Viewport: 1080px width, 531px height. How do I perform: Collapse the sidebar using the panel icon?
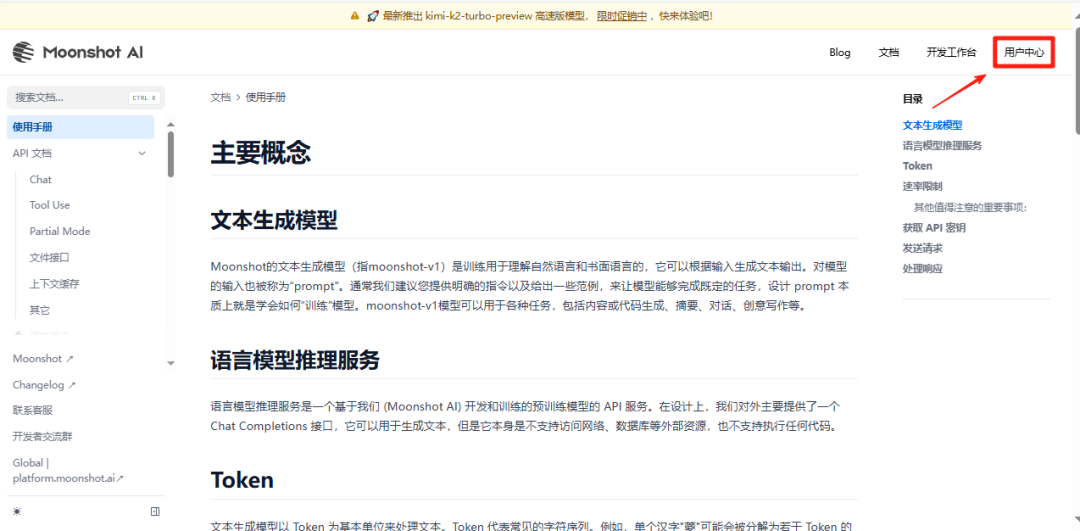tap(155, 512)
